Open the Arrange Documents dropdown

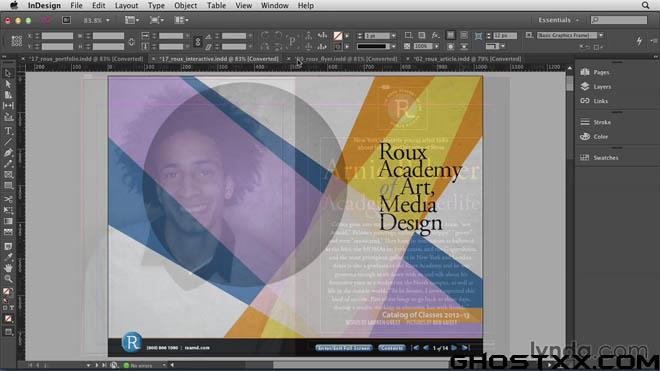click(x=181, y=20)
